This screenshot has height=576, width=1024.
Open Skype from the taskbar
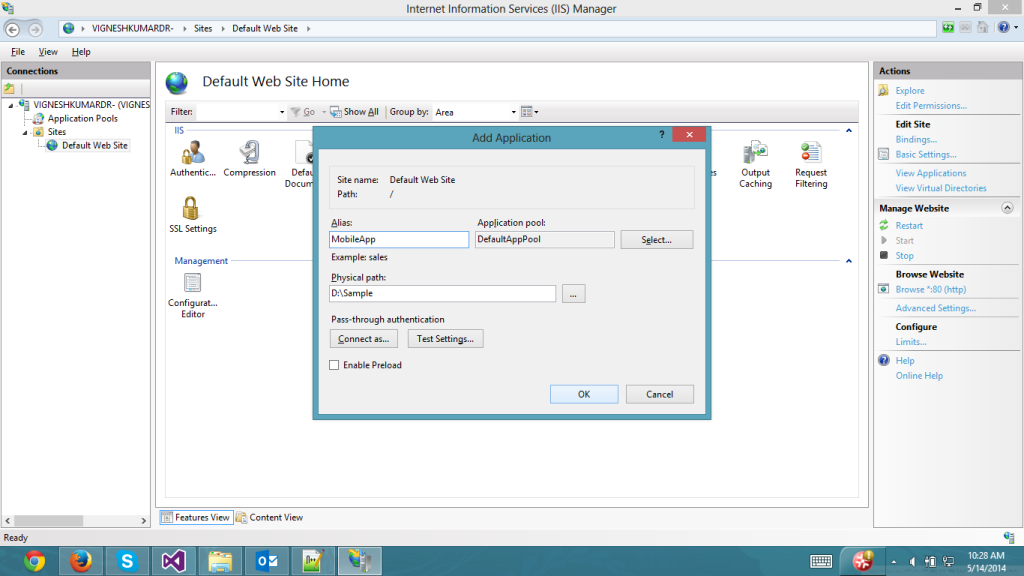(127, 561)
